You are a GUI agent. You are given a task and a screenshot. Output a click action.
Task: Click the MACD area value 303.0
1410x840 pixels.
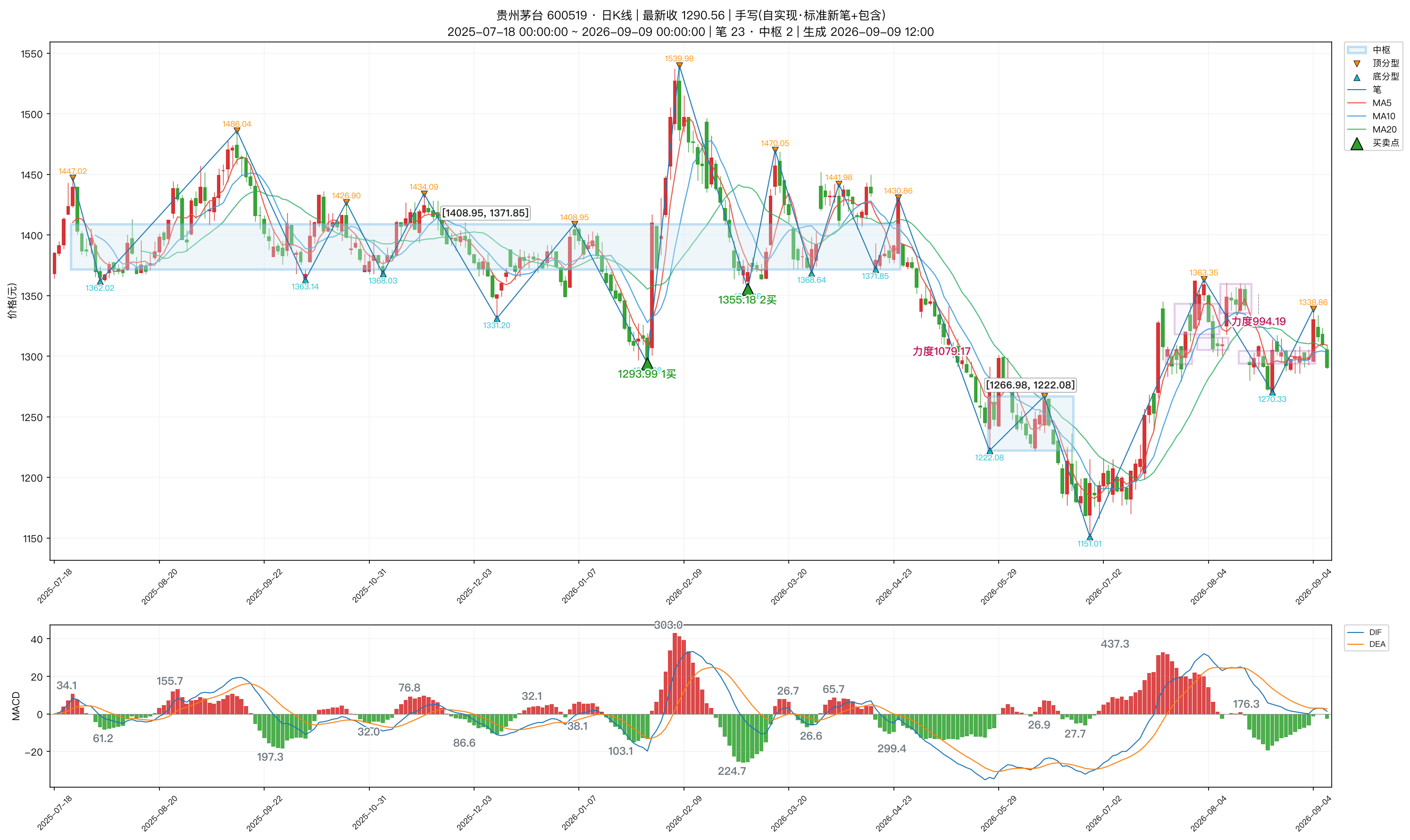tap(668, 625)
